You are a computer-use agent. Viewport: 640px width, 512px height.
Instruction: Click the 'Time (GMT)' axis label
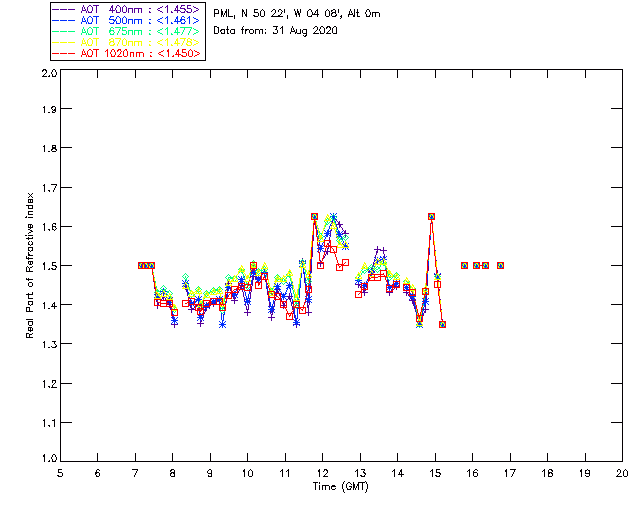point(340,487)
